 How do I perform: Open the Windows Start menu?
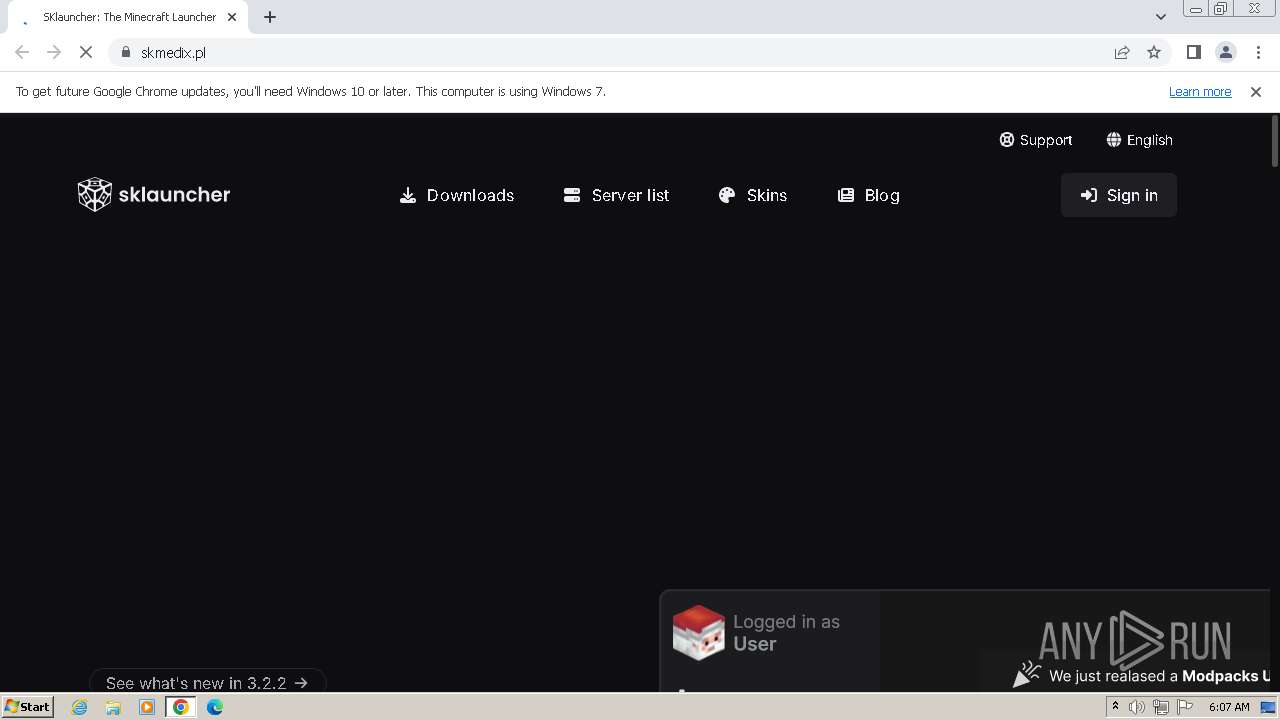(x=27, y=707)
